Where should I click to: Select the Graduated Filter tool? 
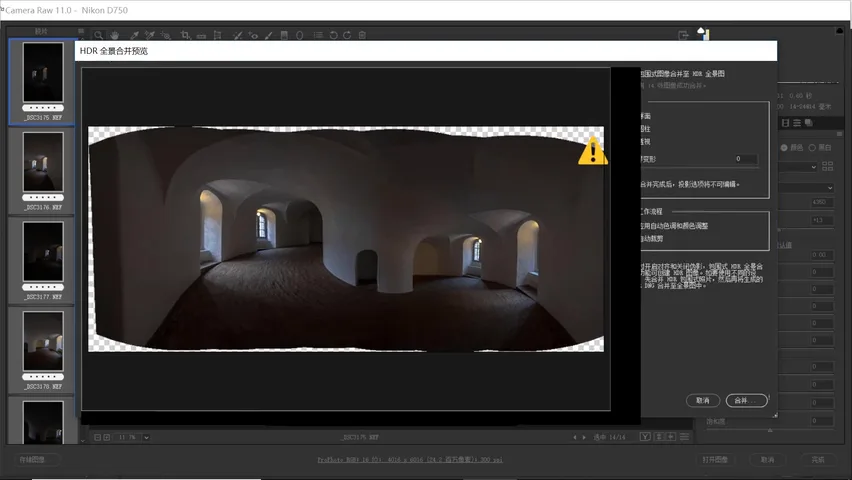click(x=284, y=35)
